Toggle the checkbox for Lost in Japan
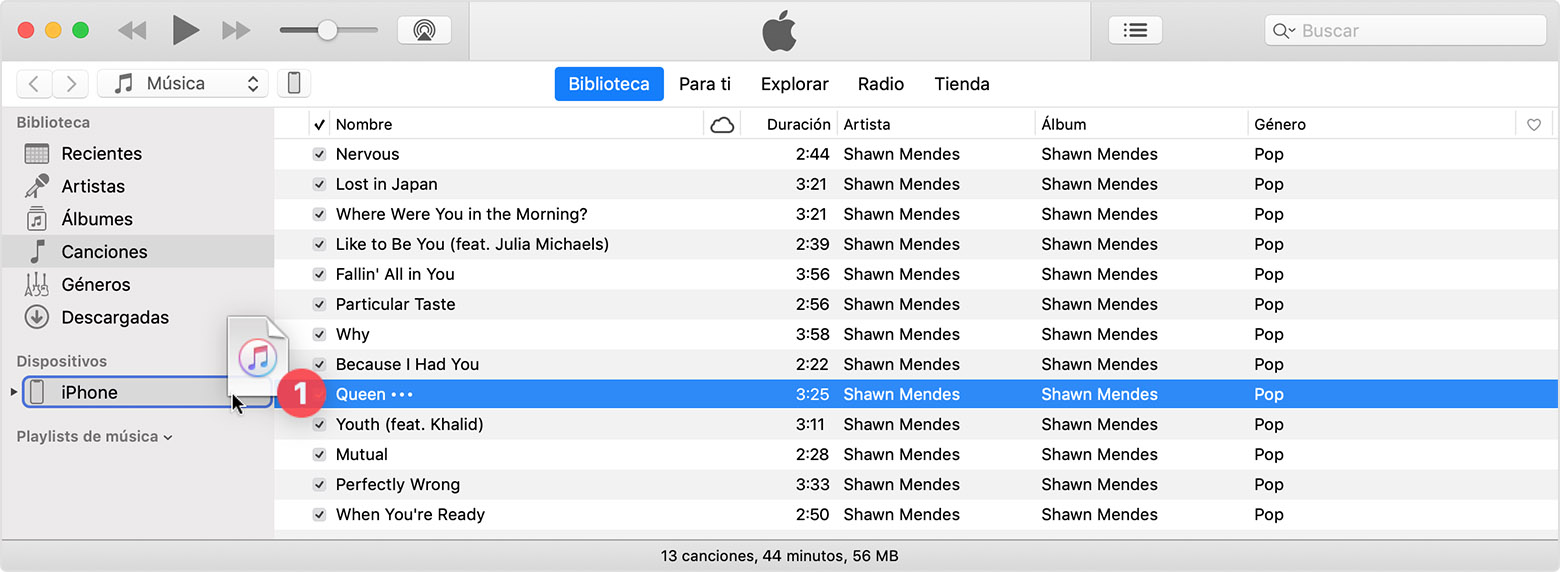 tap(319, 184)
